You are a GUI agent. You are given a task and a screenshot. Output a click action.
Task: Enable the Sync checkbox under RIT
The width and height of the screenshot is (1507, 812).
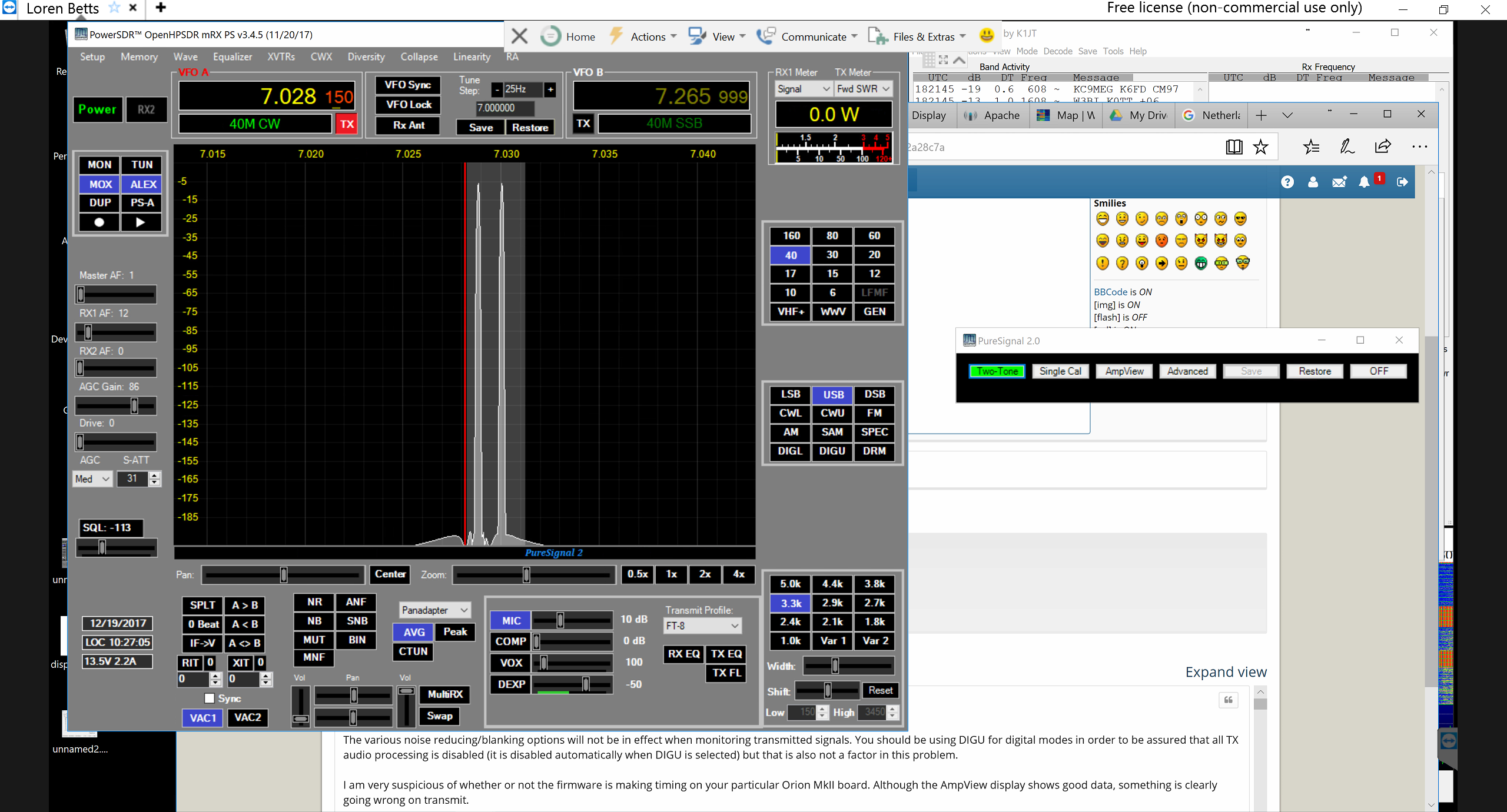click(209, 698)
